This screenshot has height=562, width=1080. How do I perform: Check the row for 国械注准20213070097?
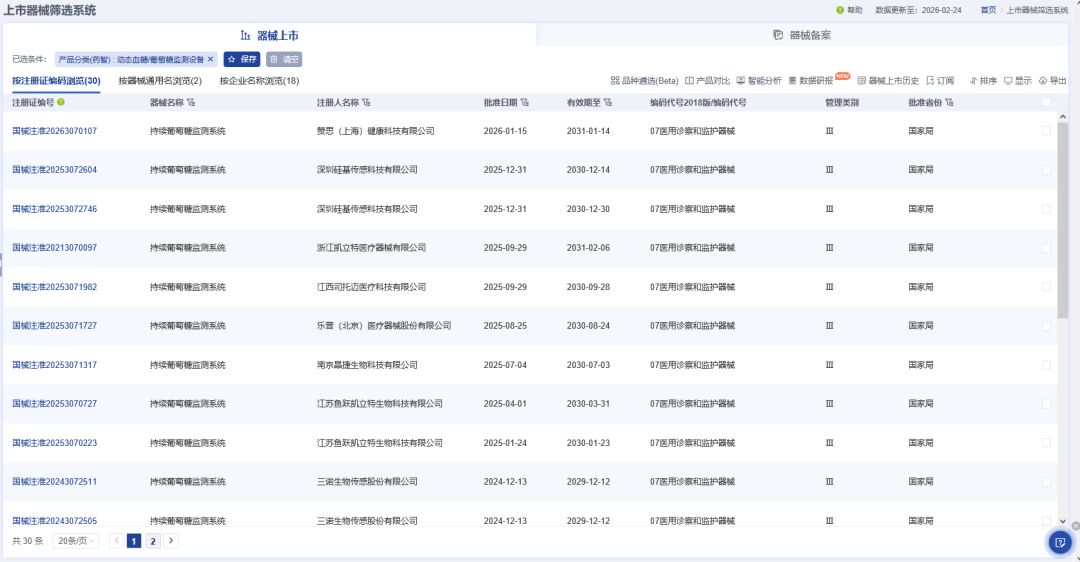tap(1046, 247)
